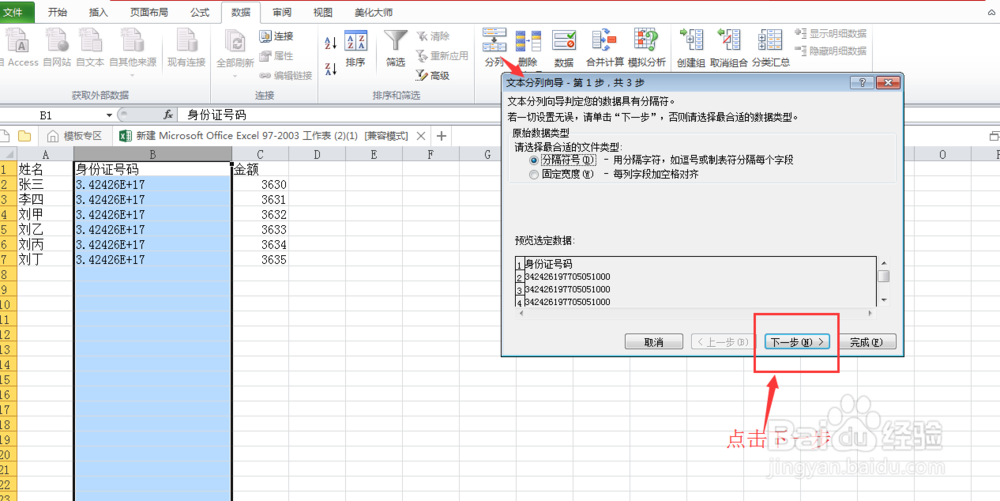Click Show Detail (显示明细数据)
1000x501 pixels.
point(831,33)
